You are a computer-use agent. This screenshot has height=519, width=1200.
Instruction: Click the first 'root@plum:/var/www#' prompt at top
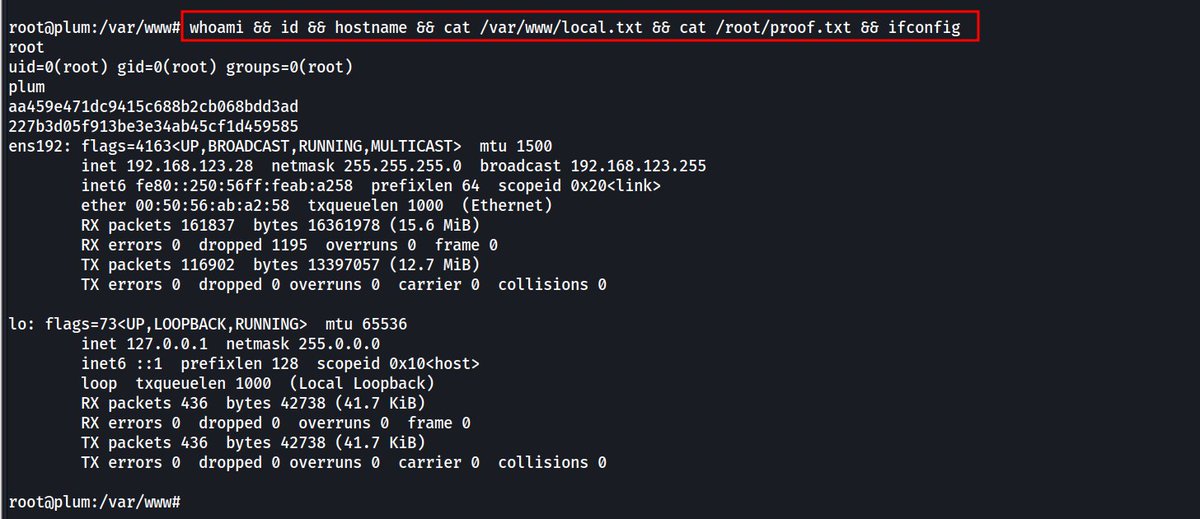pos(93,27)
